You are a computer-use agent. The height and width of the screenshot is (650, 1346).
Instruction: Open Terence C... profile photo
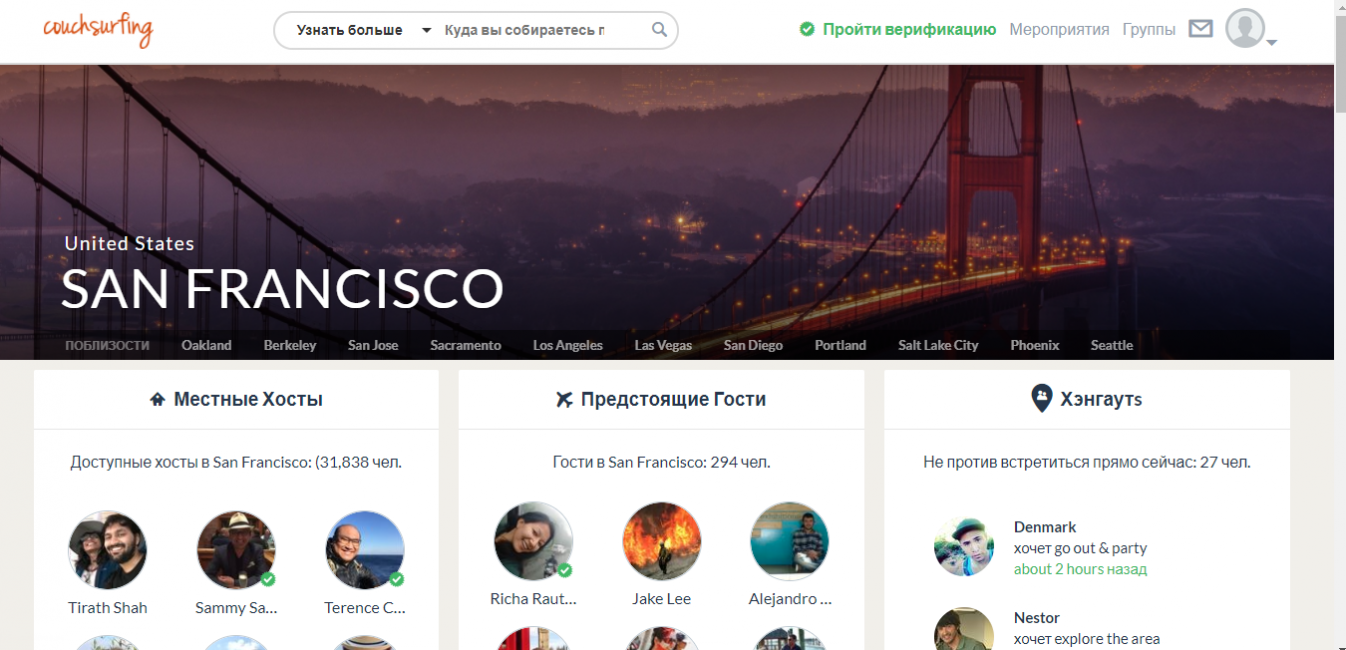(365, 550)
